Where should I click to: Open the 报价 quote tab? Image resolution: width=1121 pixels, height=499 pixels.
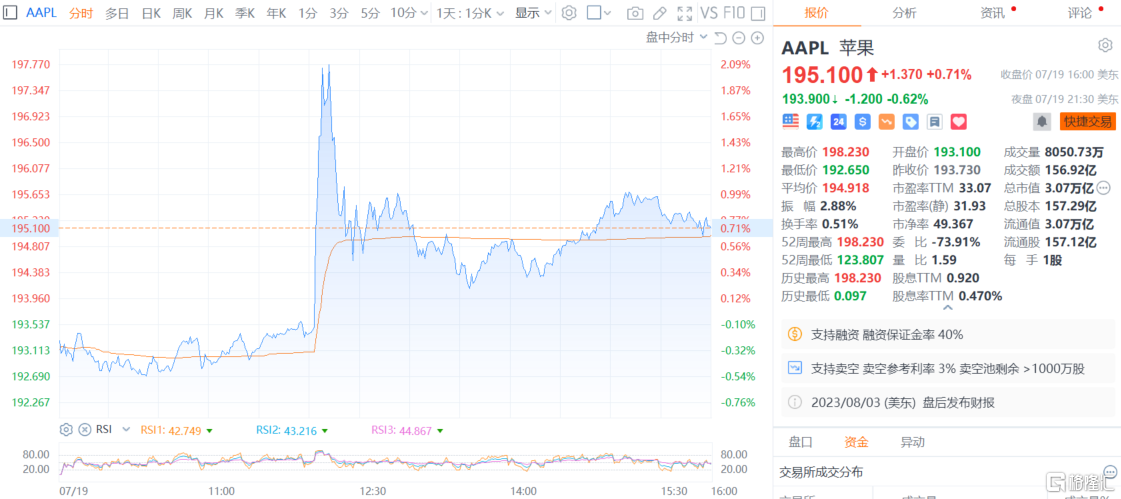(x=817, y=12)
